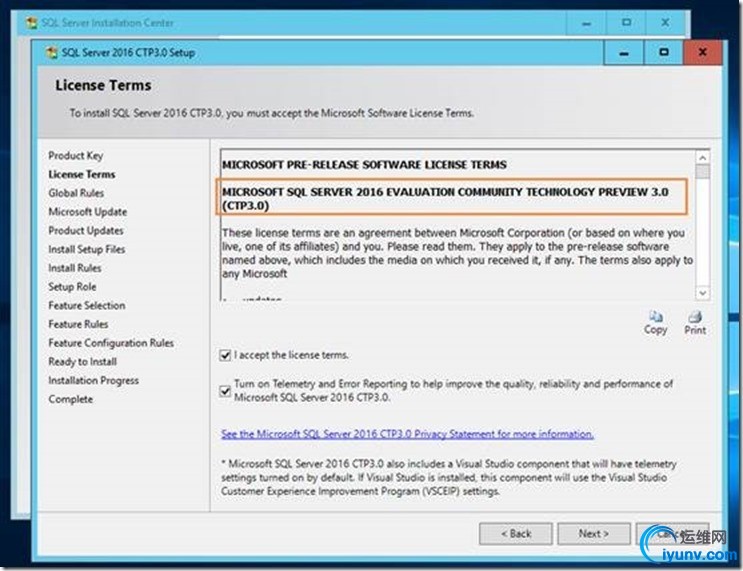
Task: Select the Install Setup Files step
Action: click(87, 249)
